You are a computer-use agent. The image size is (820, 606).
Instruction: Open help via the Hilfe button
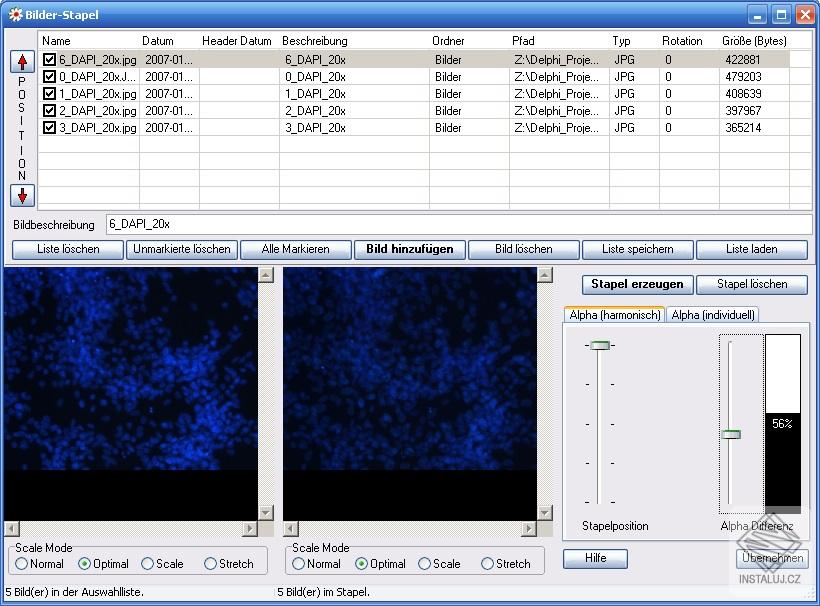tap(595, 559)
